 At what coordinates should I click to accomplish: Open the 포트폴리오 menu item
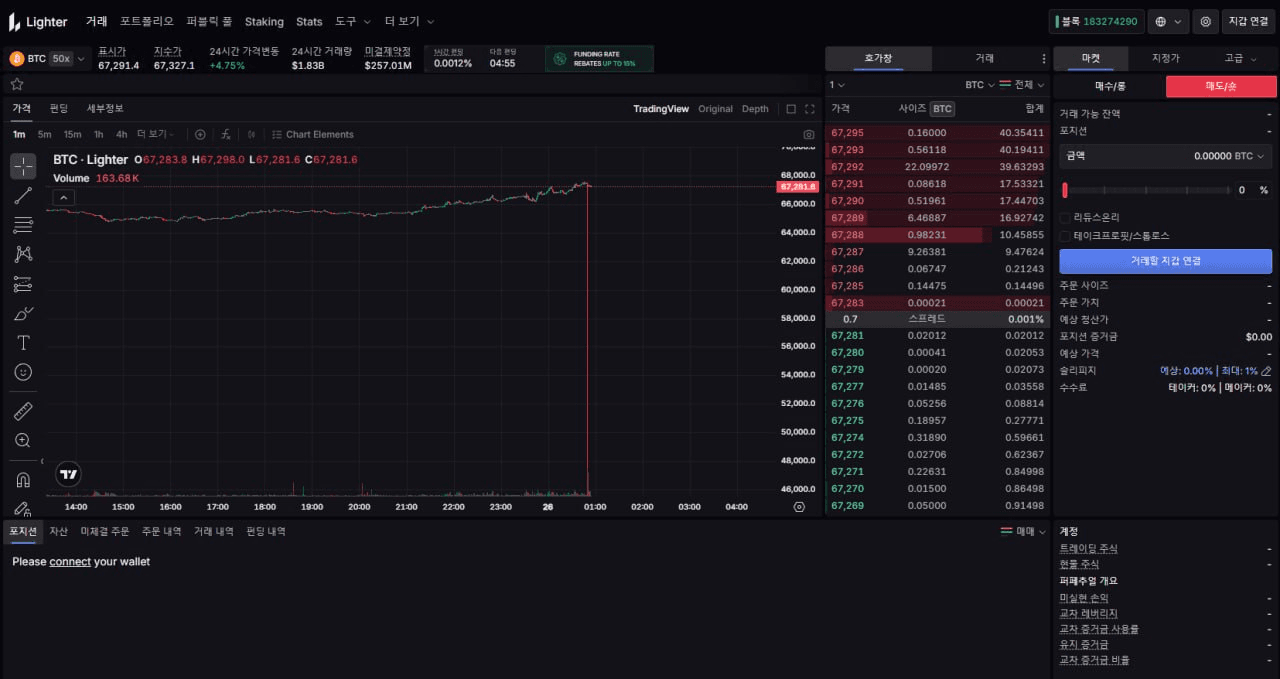point(146,21)
